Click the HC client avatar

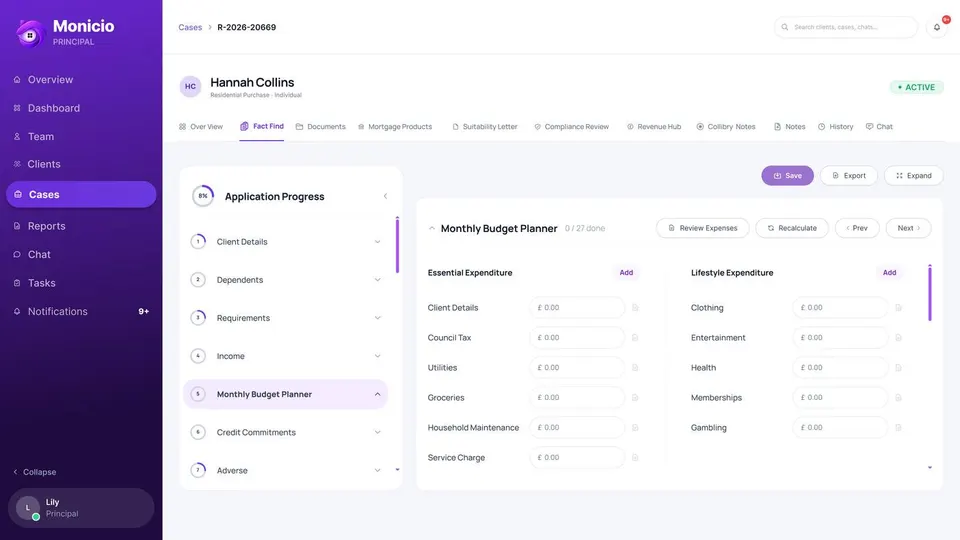point(190,86)
